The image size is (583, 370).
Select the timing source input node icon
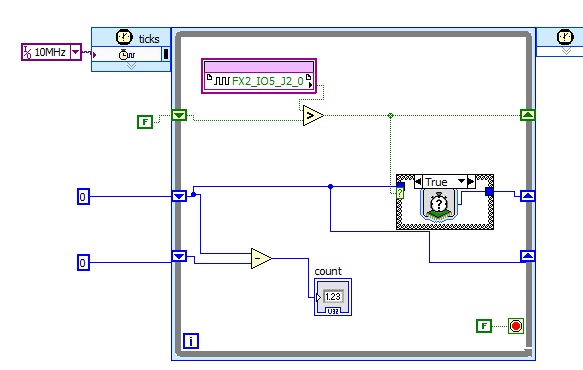tap(127, 54)
